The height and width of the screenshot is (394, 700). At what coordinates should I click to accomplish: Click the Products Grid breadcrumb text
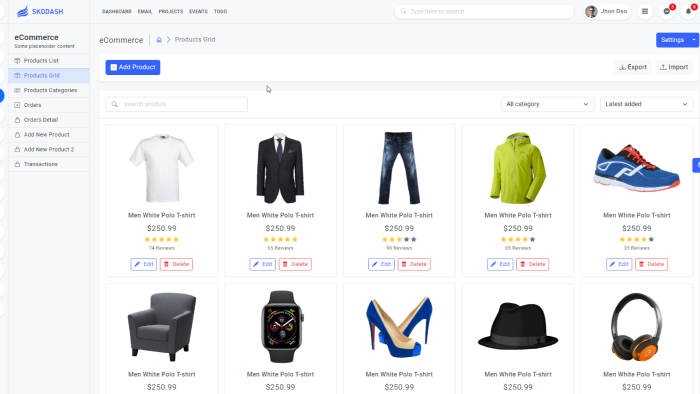(x=195, y=40)
